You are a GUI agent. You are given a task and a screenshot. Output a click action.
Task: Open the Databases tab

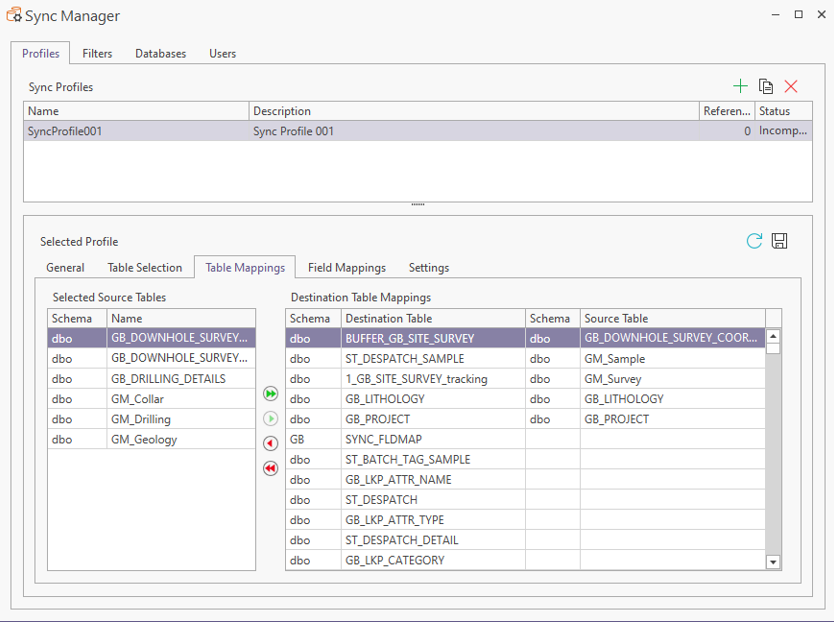click(160, 54)
